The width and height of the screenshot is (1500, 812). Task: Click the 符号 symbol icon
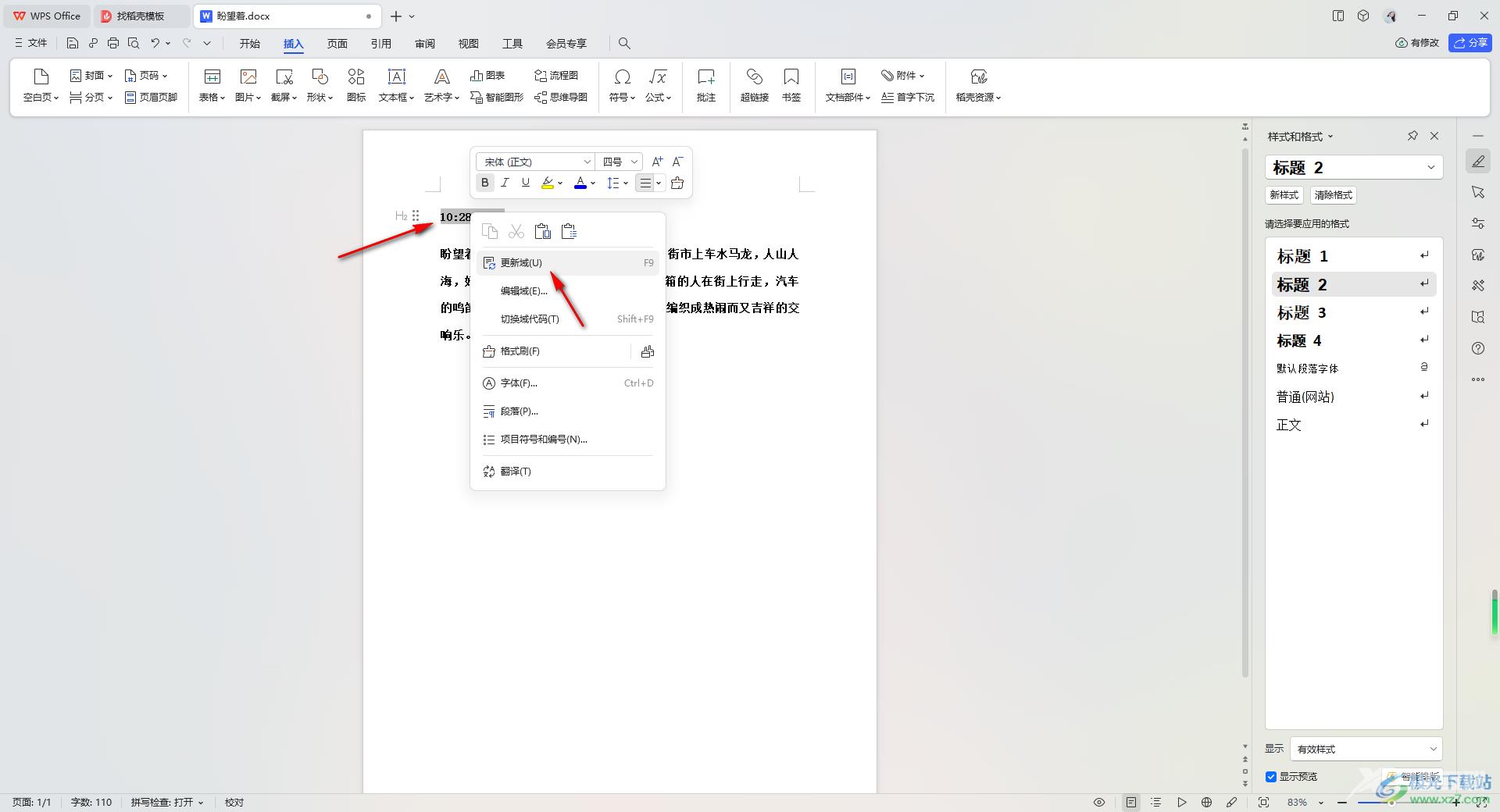pos(622,77)
